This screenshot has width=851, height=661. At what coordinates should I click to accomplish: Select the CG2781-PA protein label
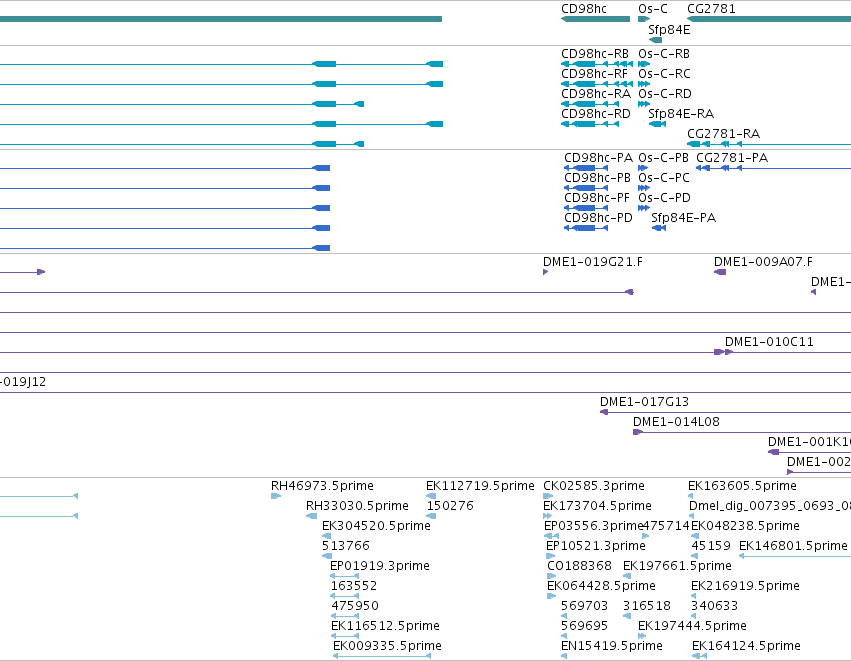point(732,158)
